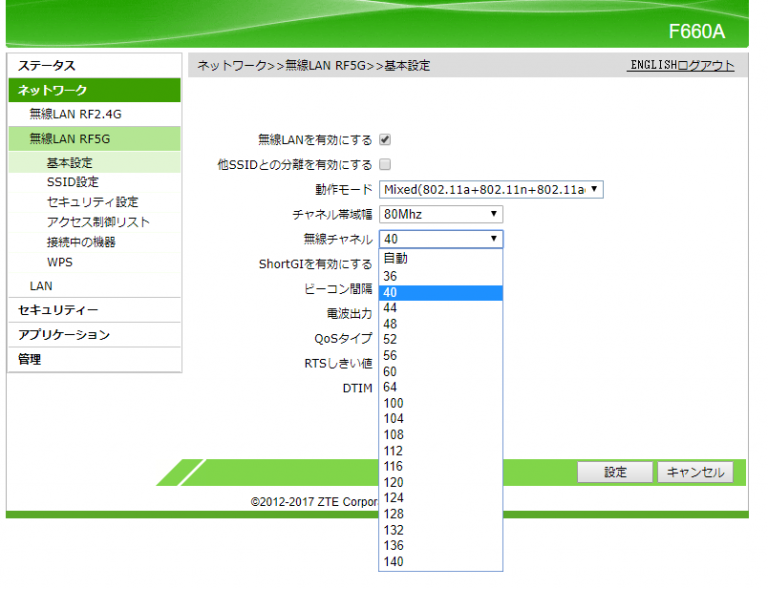Open the ステータス menu

click(95, 66)
